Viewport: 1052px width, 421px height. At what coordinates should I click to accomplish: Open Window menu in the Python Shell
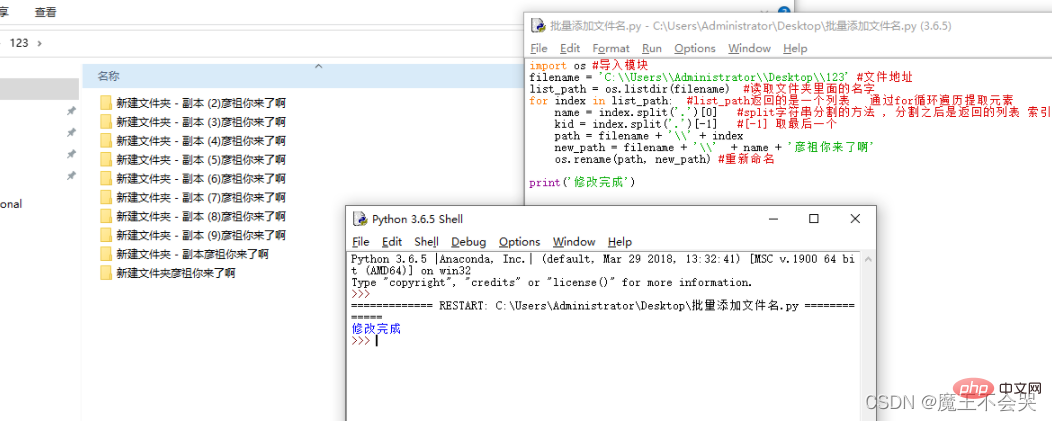[x=574, y=242]
